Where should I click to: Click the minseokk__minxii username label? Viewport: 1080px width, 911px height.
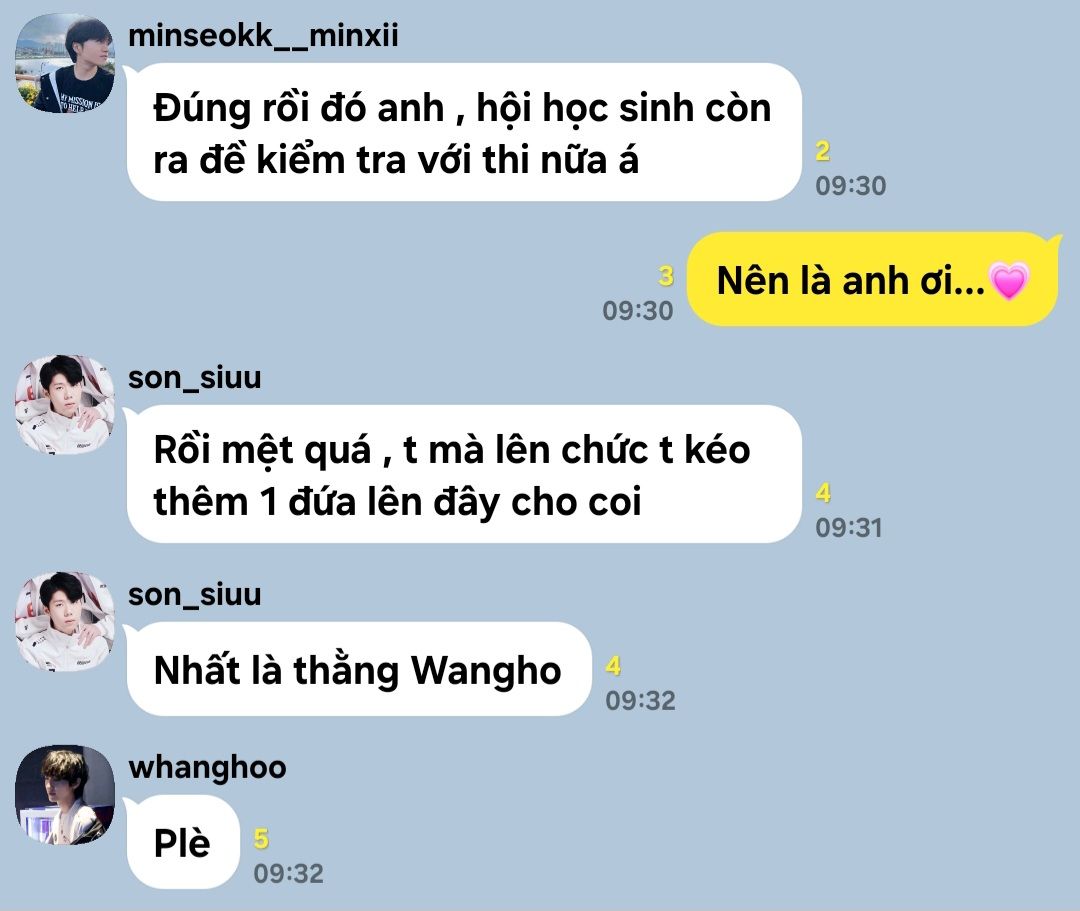pos(263,35)
